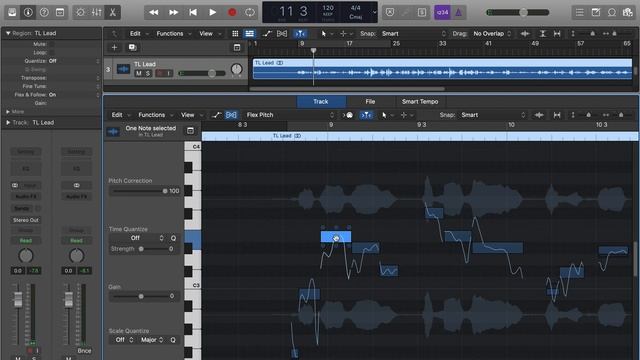Open the Mixer icon in control bar
Viewport: 640px width, 360px height.
(x=96, y=12)
